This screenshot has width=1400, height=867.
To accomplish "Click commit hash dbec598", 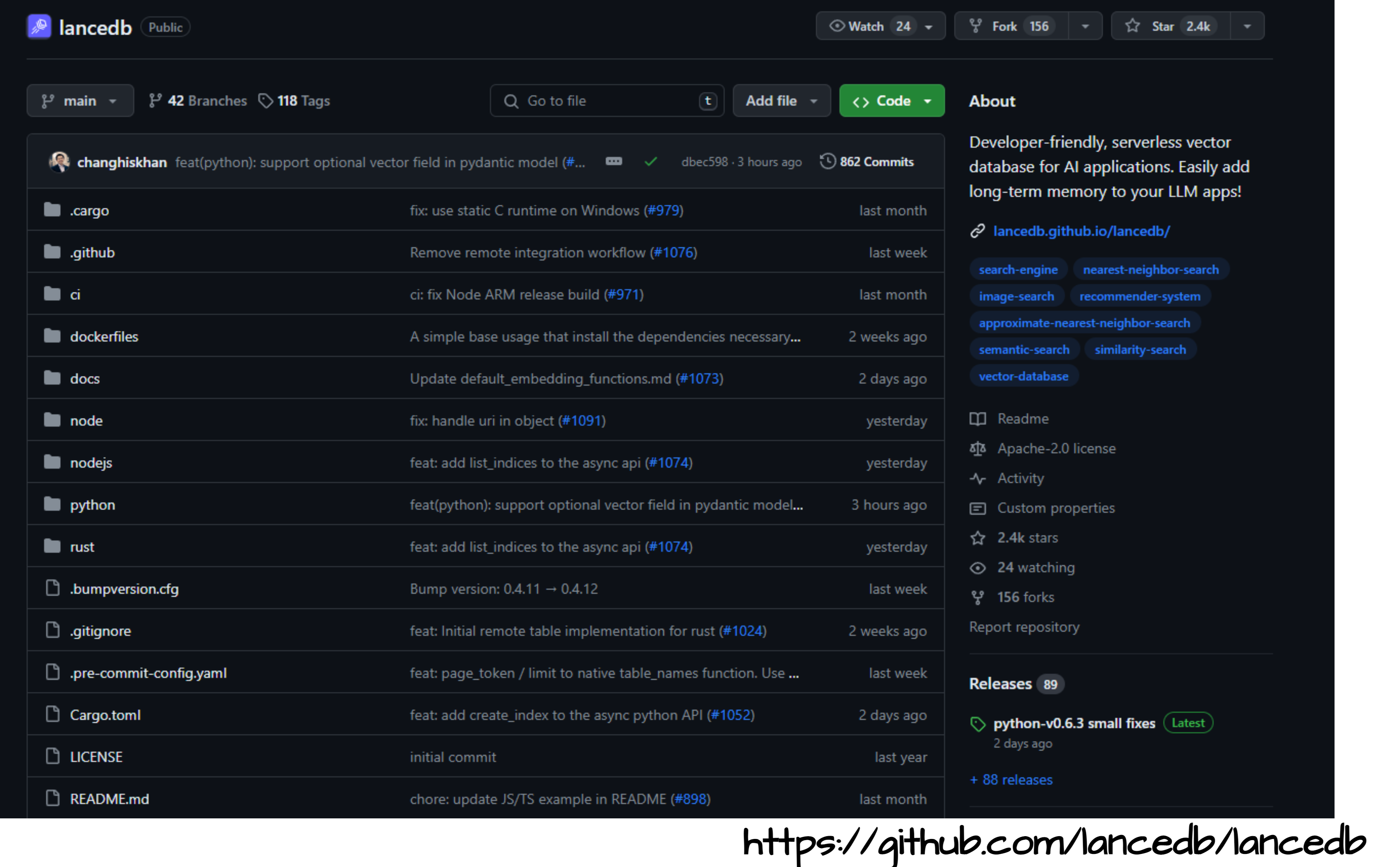I will pyautogui.click(x=704, y=162).
